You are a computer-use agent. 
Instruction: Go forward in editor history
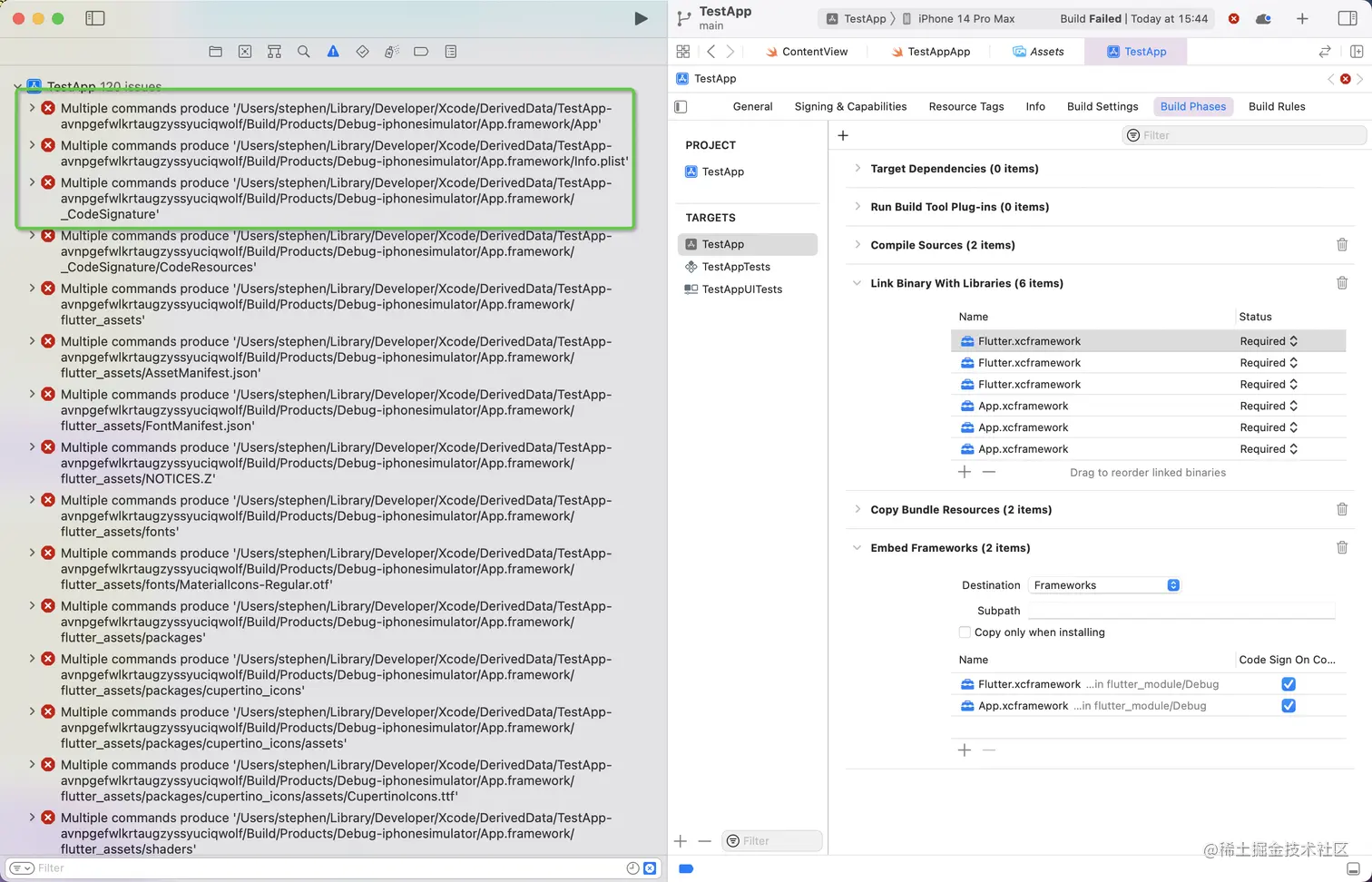730,52
